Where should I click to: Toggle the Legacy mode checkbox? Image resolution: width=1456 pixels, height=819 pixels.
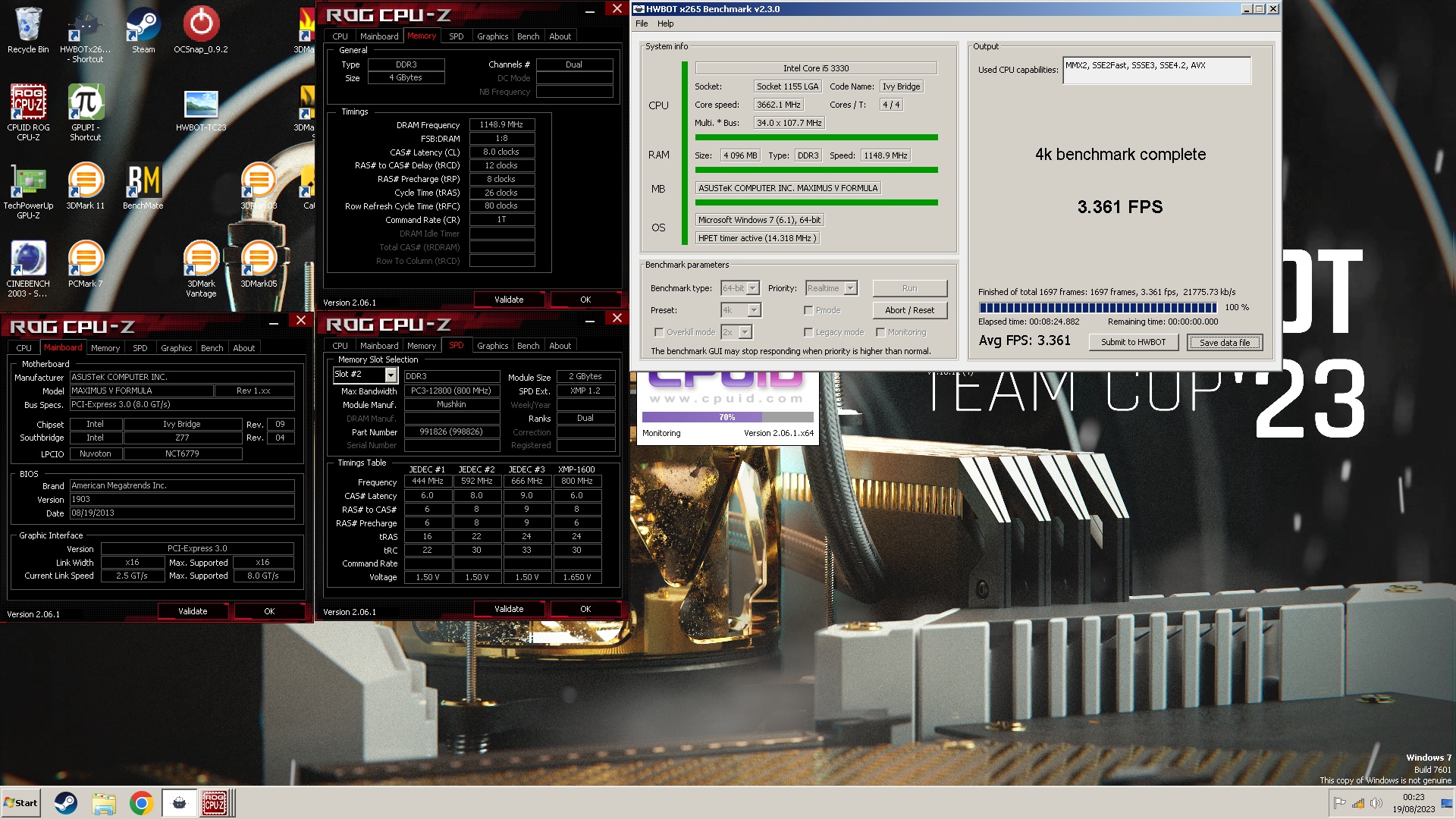pos(808,332)
